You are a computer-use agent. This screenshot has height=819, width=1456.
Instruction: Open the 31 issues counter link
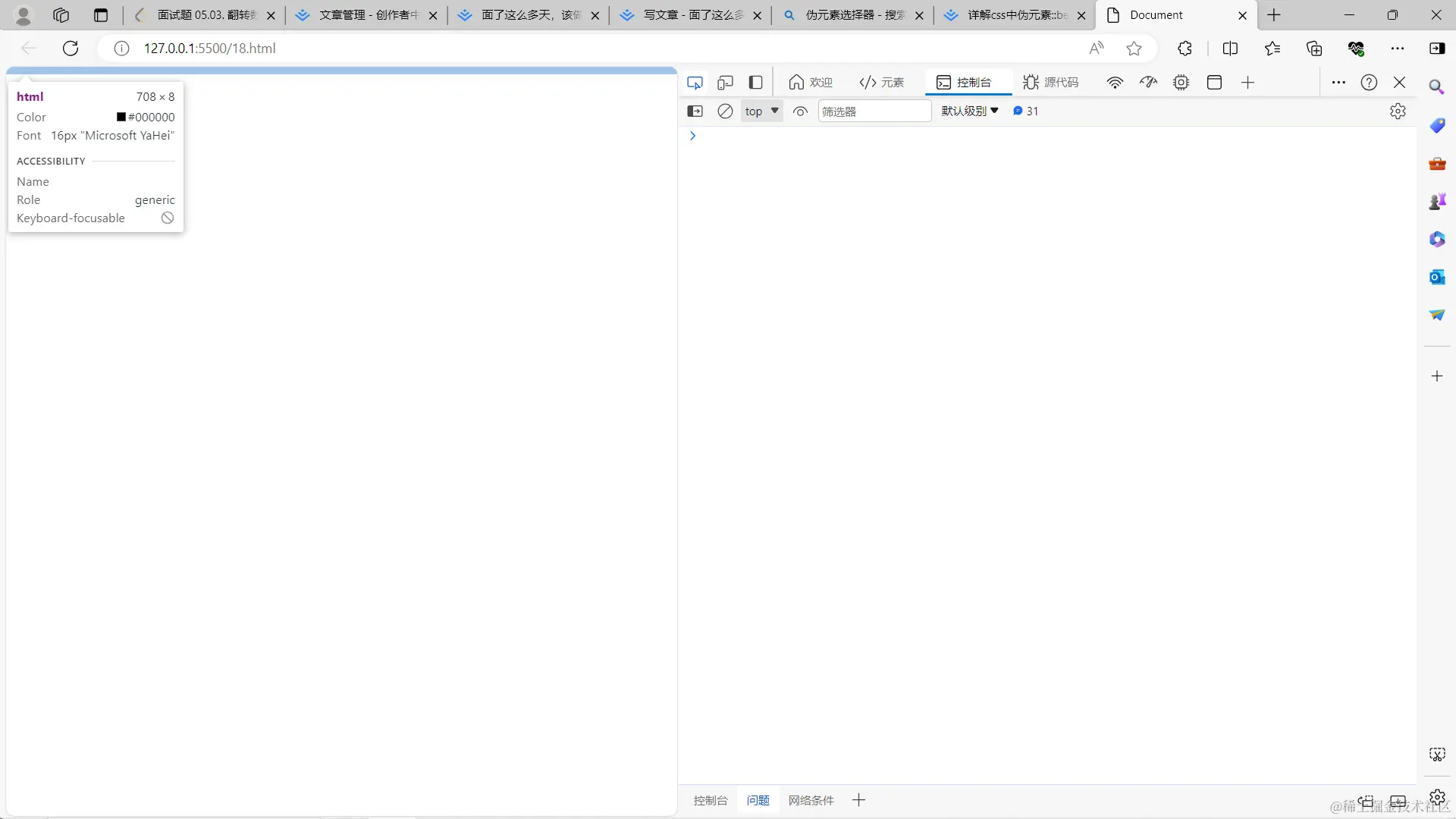[x=1026, y=111]
